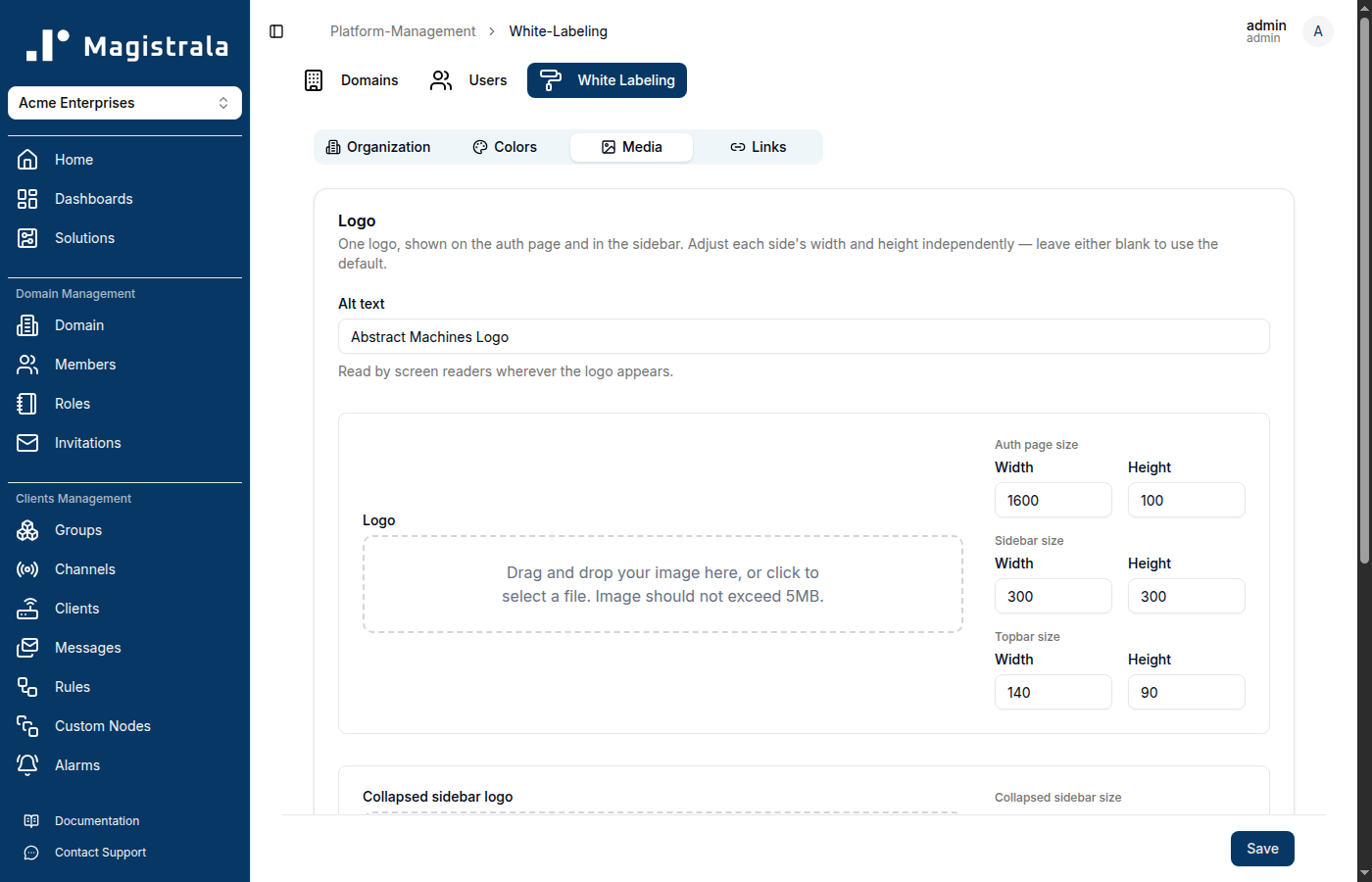
Task: Focus the Alt text input field
Action: [x=804, y=336]
